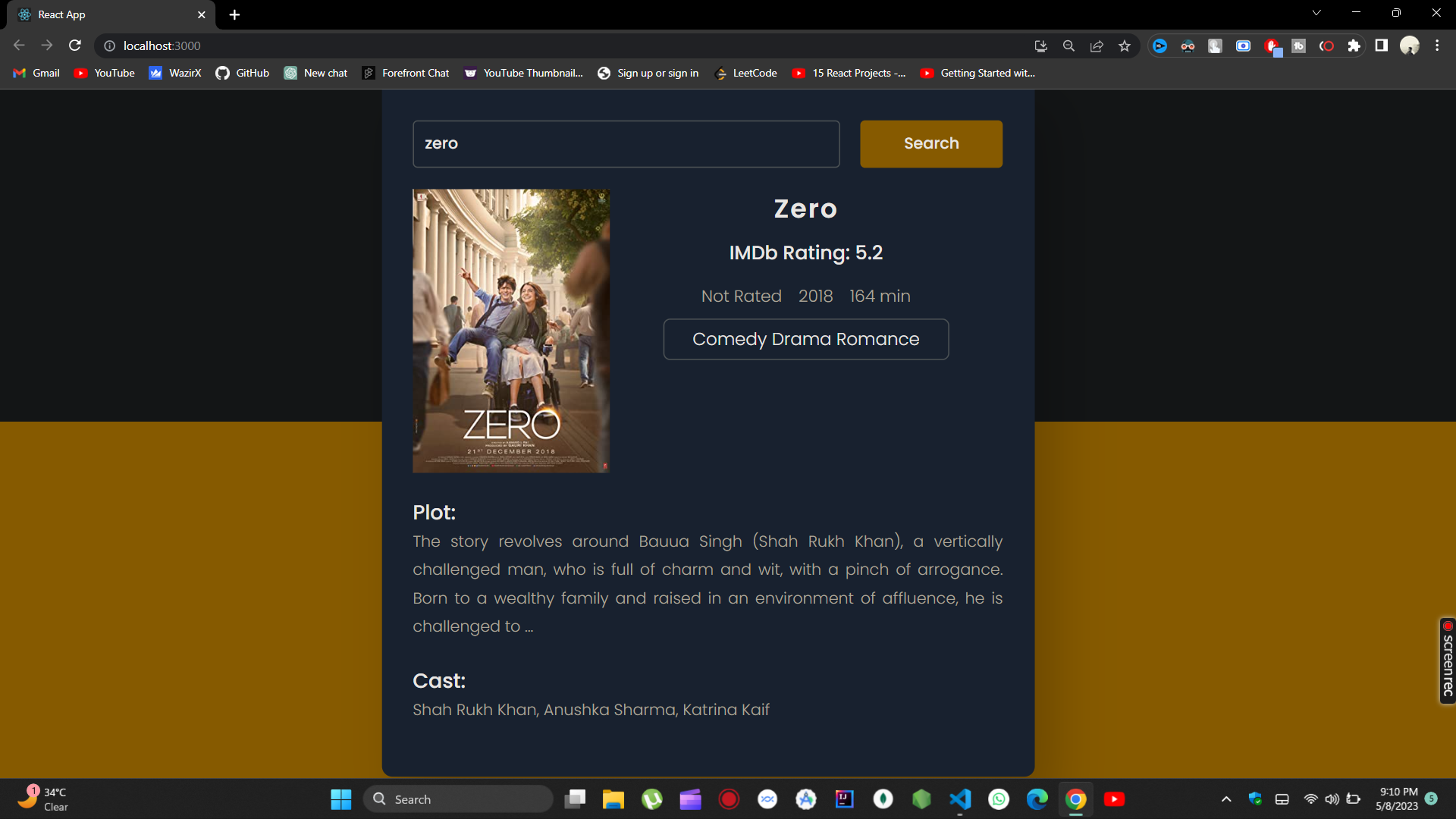Bookmark the page using the star icon
The image size is (1456, 819).
(1125, 45)
